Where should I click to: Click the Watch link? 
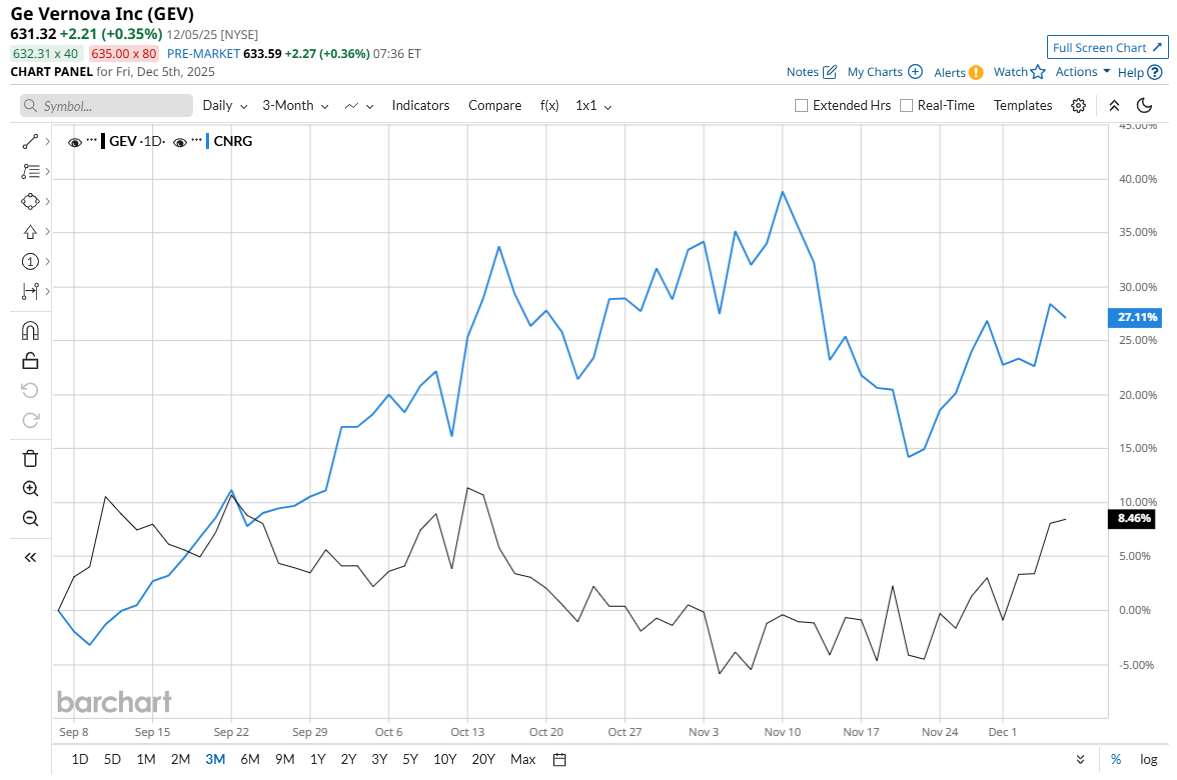pyautogui.click(x=1010, y=72)
